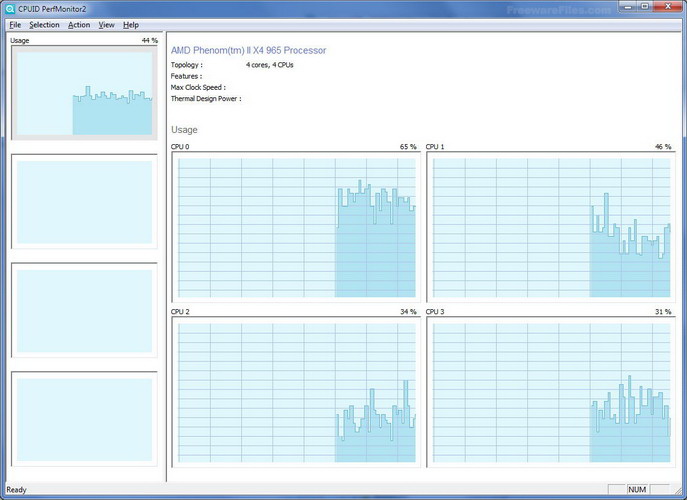Click the '44 %' overall usage value in sidebar

(149, 40)
